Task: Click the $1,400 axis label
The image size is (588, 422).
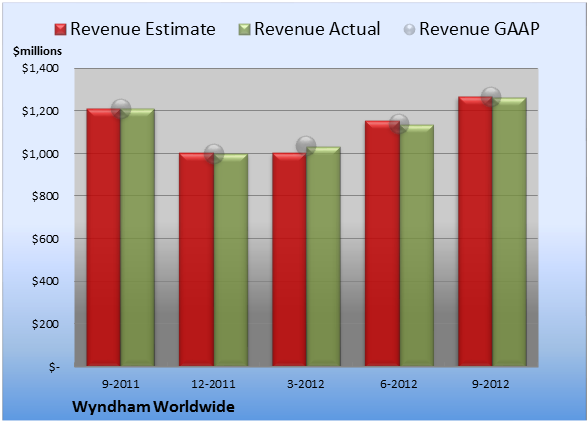Action: tap(40, 68)
